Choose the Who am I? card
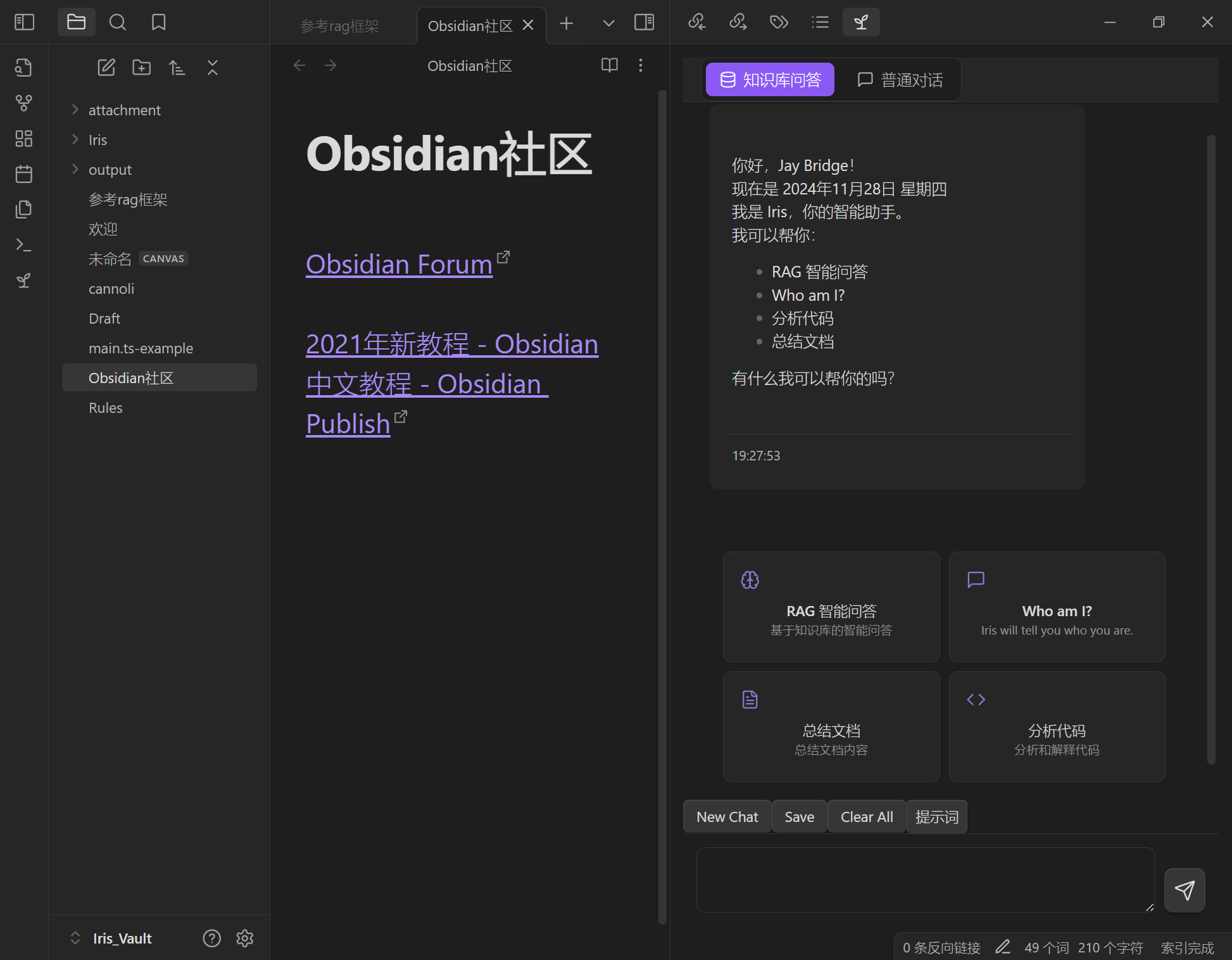The height and width of the screenshot is (960, 1232). point(1057,607)
